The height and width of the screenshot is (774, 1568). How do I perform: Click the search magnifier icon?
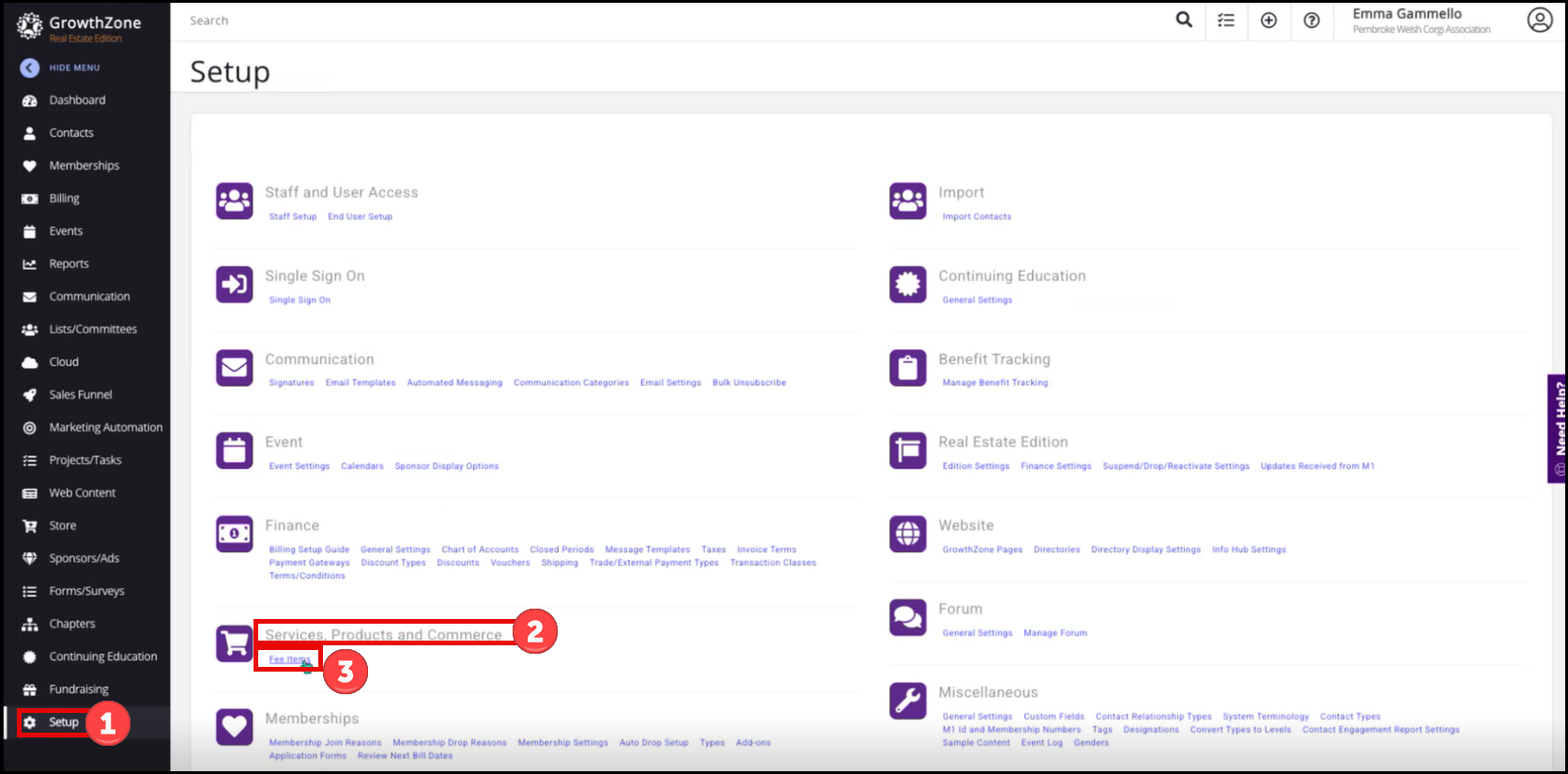(x=1184, y=20)
